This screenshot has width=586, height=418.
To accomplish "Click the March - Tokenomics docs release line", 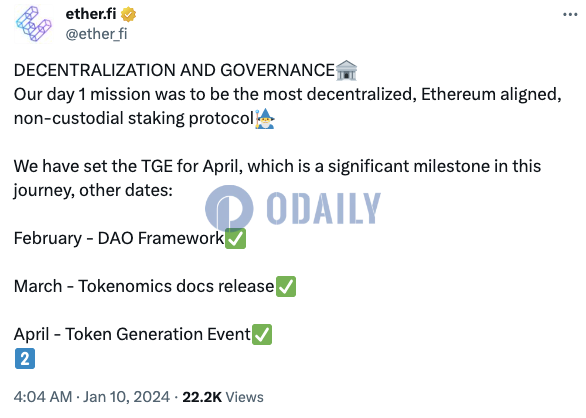I will point(144,286).
